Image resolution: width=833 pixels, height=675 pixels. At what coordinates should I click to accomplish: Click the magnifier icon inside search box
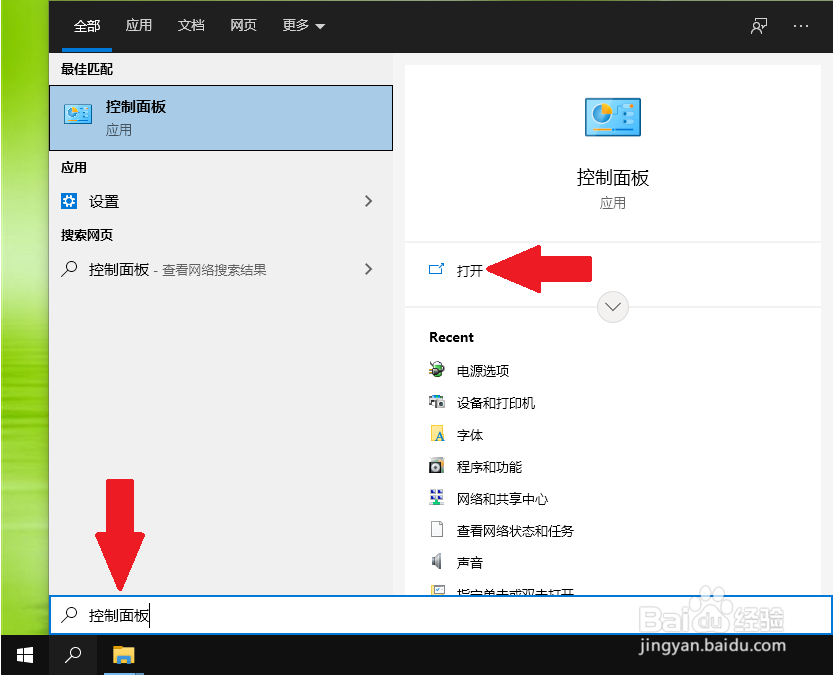[x=69, y=615]
